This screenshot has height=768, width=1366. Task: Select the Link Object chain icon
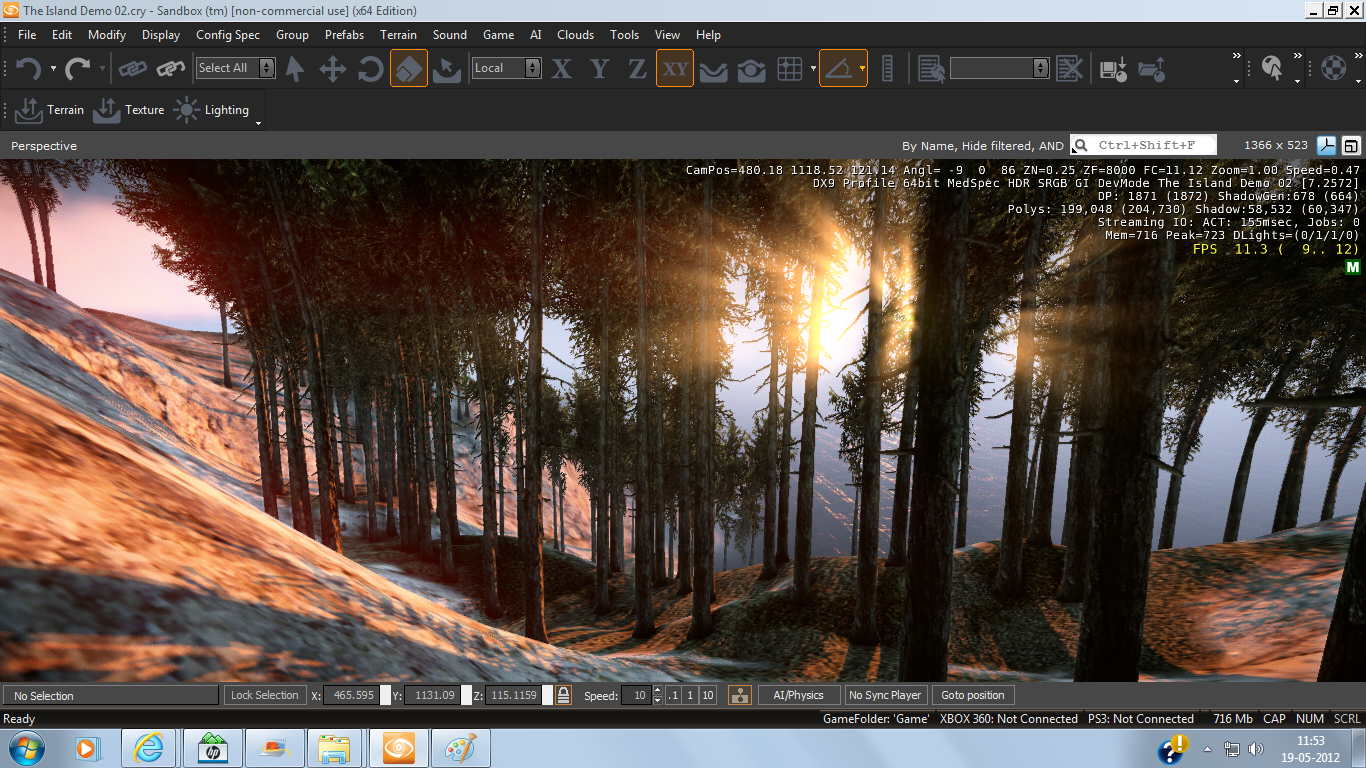point(133,68)
